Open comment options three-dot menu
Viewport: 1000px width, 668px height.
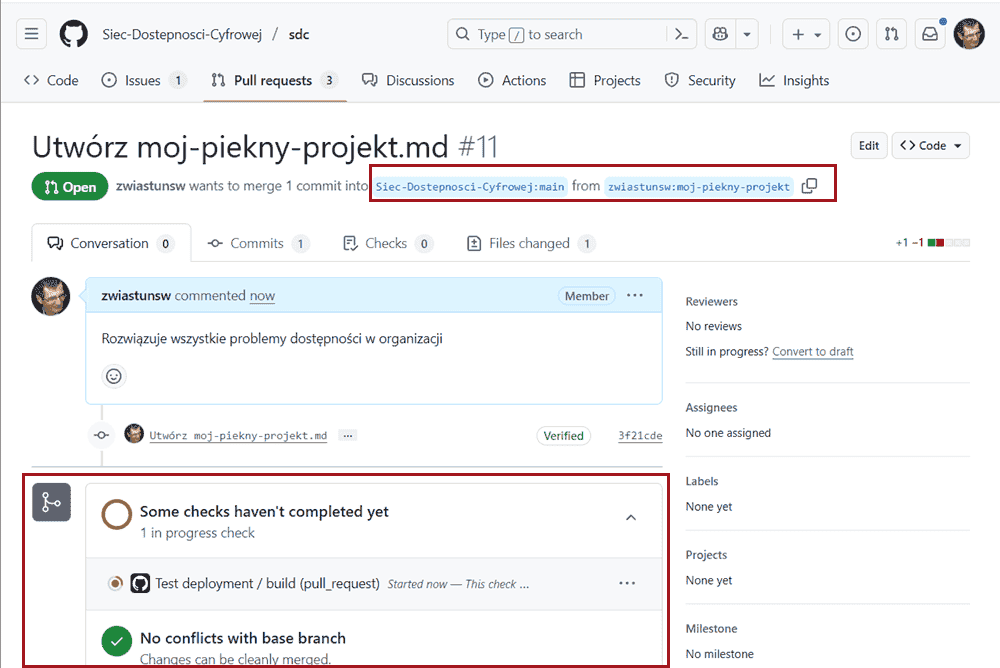pyautogui.click(x=635, y=296)
